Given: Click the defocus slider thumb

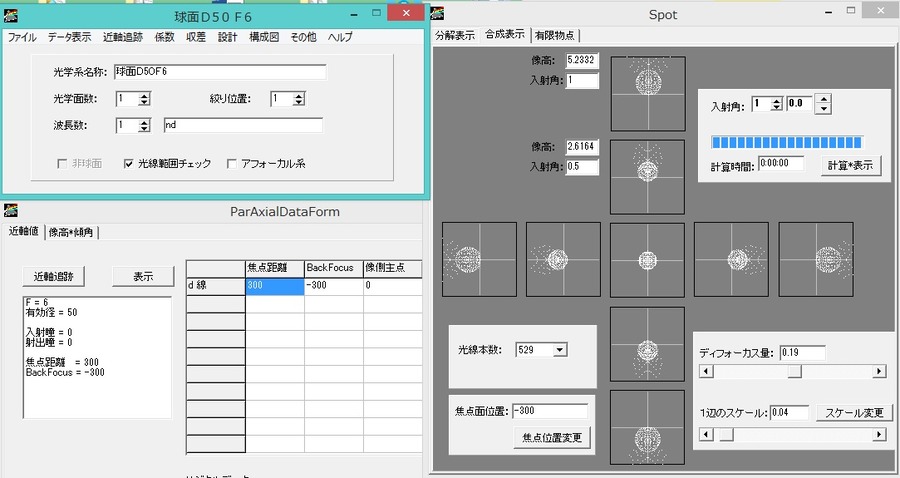Looking at the screenshot, I should point(794,372).
